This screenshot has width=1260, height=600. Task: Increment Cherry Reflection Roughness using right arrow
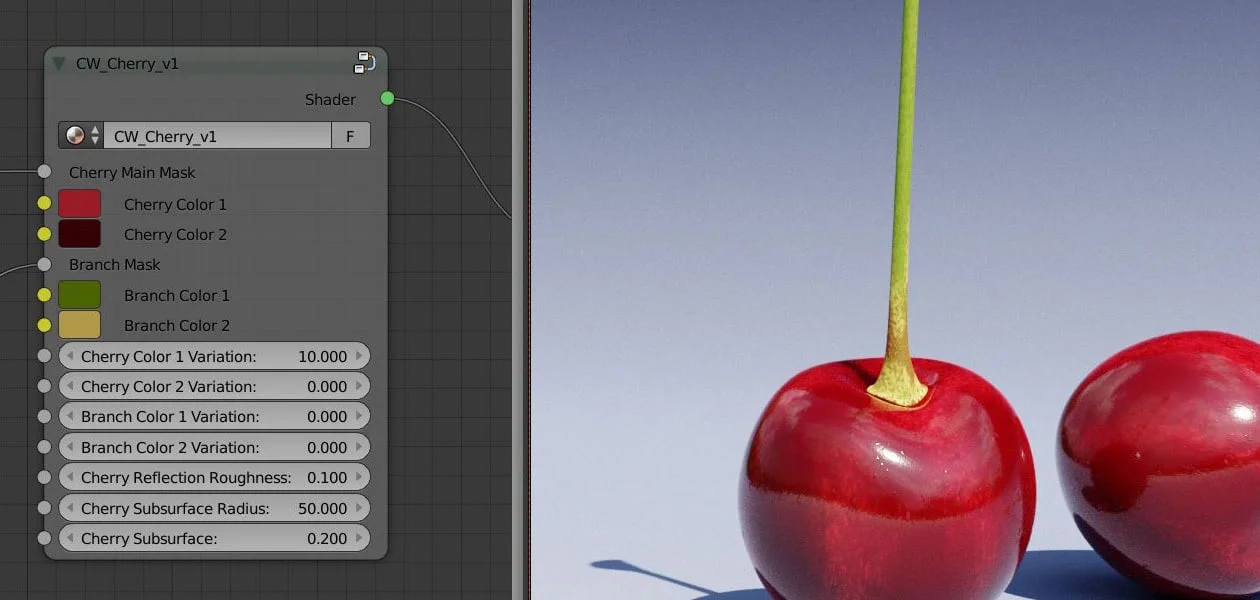click(x=361, y=477)
